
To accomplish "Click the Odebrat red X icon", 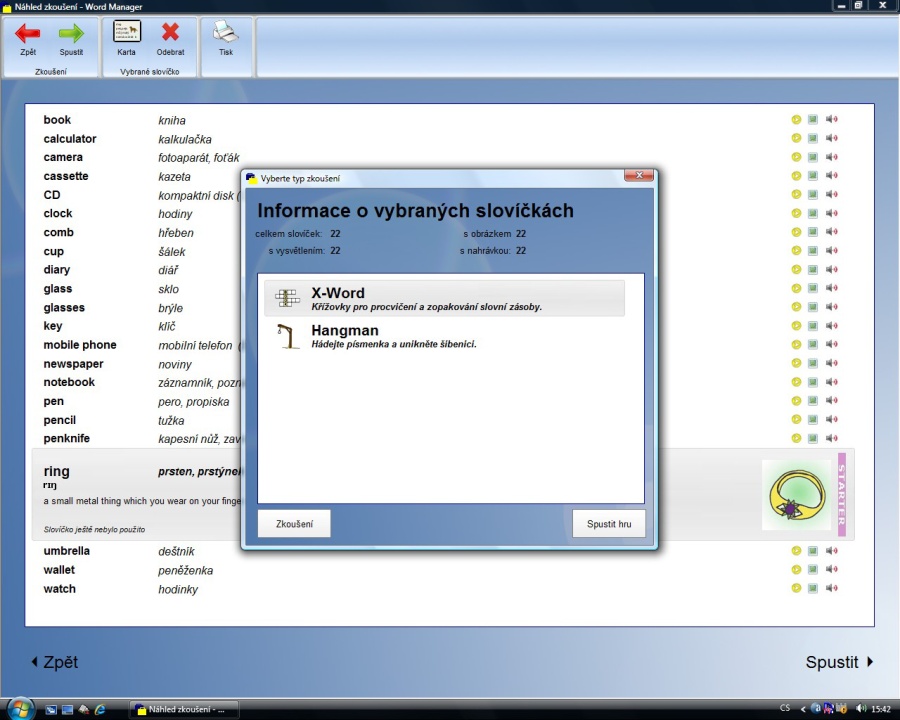I will click(x=170, y=33).
